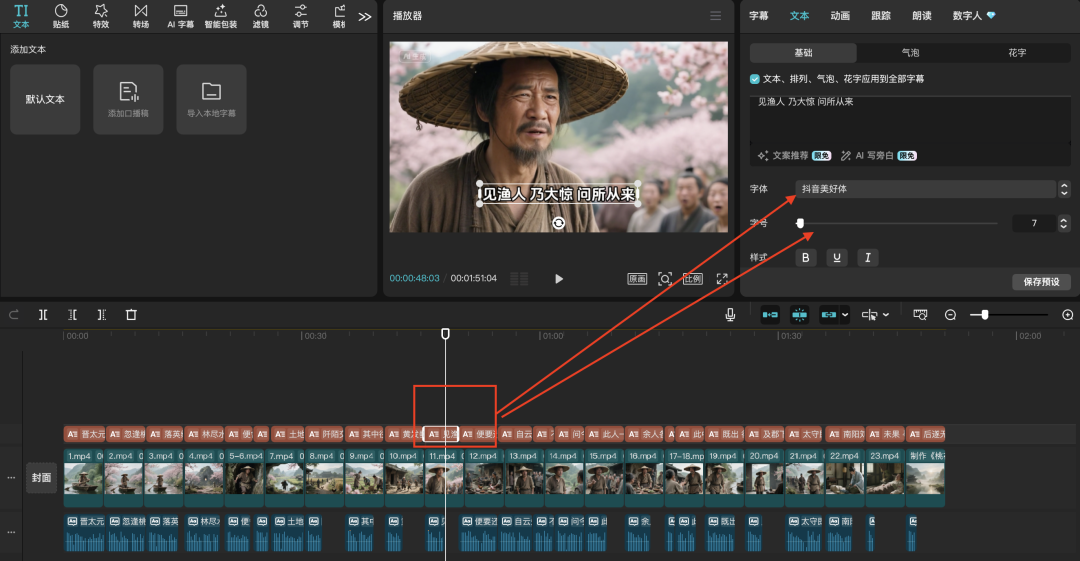Click the subtitle text input field

tap(910, 121)
